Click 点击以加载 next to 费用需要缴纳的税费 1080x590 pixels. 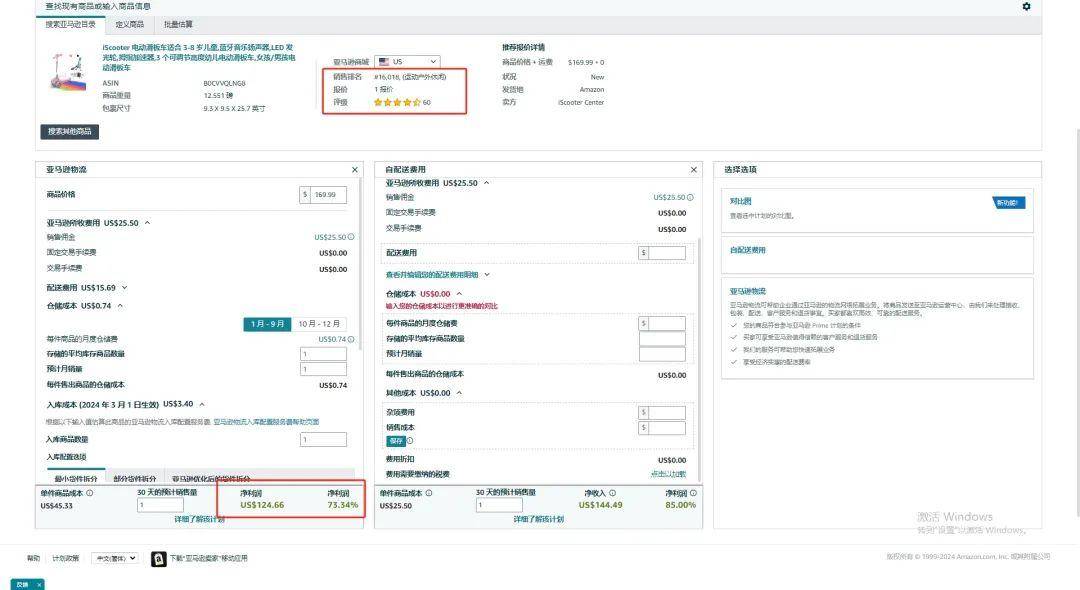click(668, 474)
